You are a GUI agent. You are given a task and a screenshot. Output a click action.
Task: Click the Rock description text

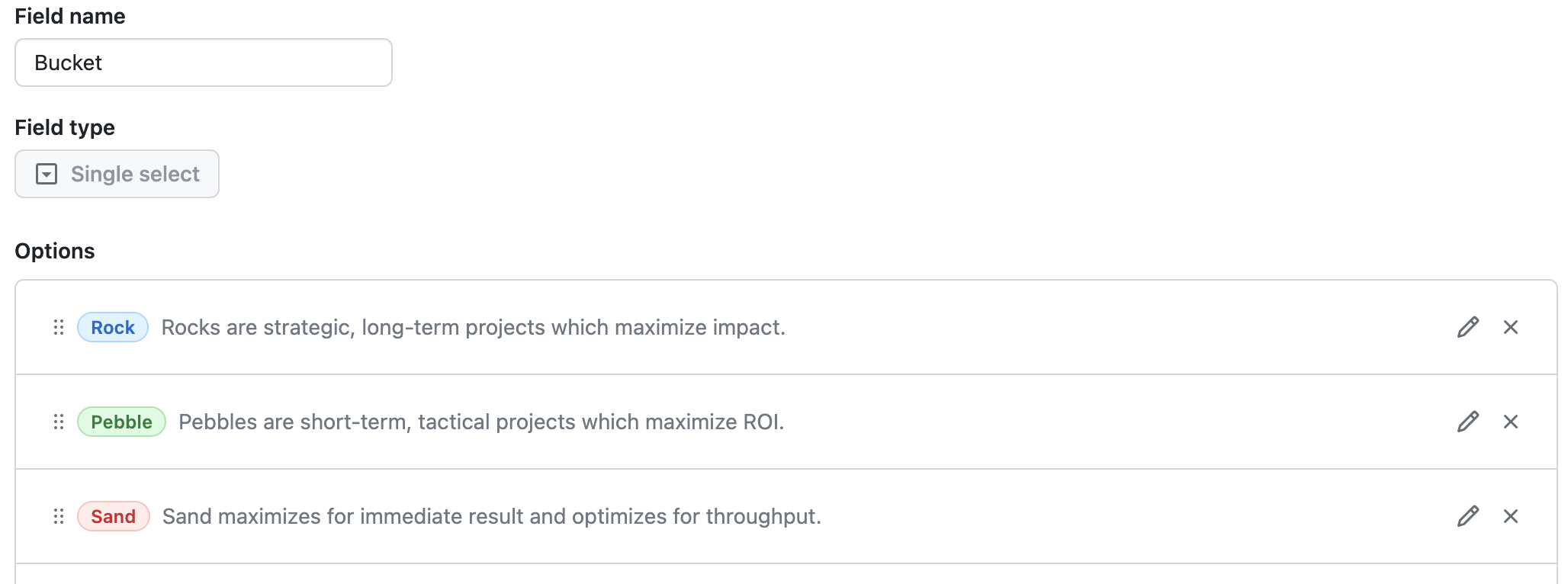[x=473, y=327]
